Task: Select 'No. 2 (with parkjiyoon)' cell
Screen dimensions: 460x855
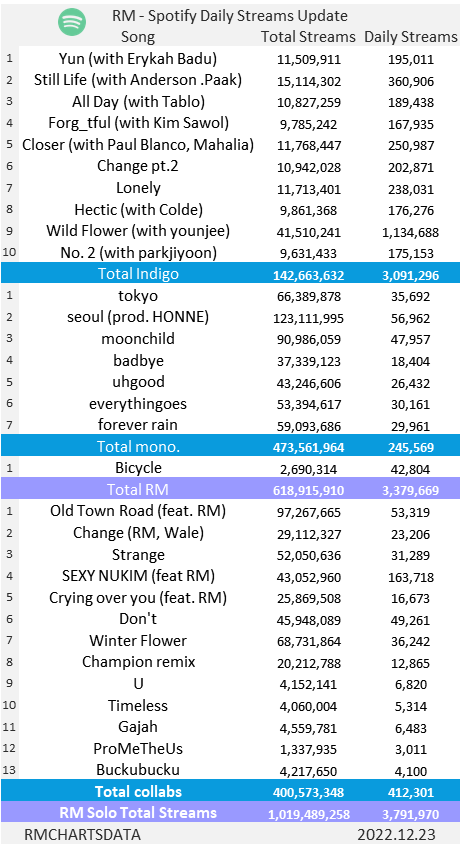Action: point(138,253)
